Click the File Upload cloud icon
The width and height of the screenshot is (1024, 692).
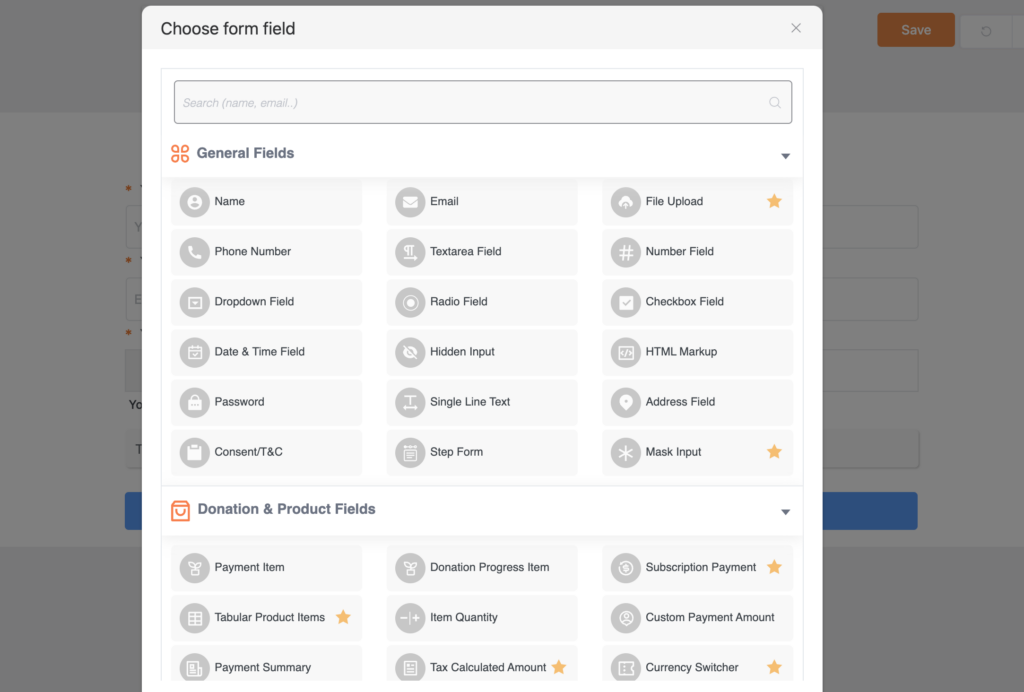tap(626, 202)
